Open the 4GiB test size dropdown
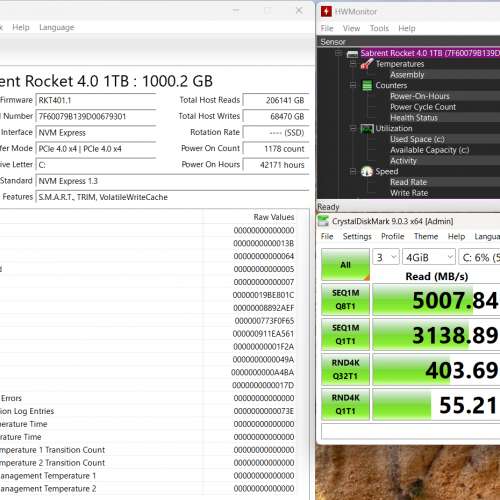The height and width of the screenshot is (500, 500). tap(429, 257)
